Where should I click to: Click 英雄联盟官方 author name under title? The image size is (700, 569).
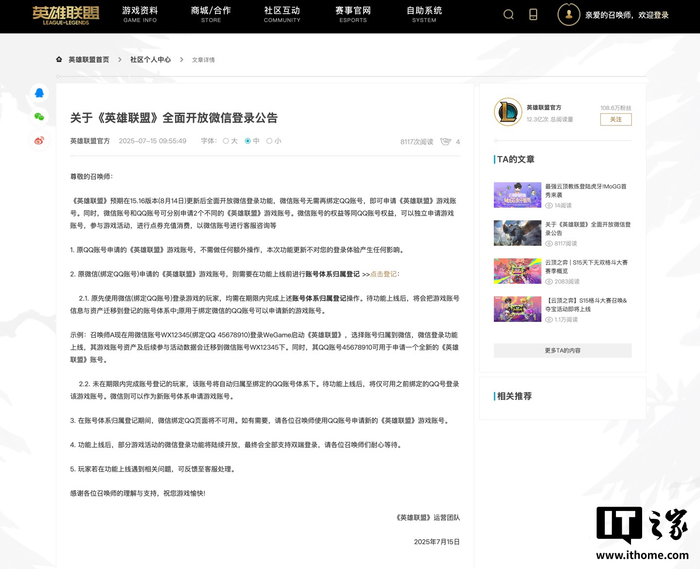(90, 141)
